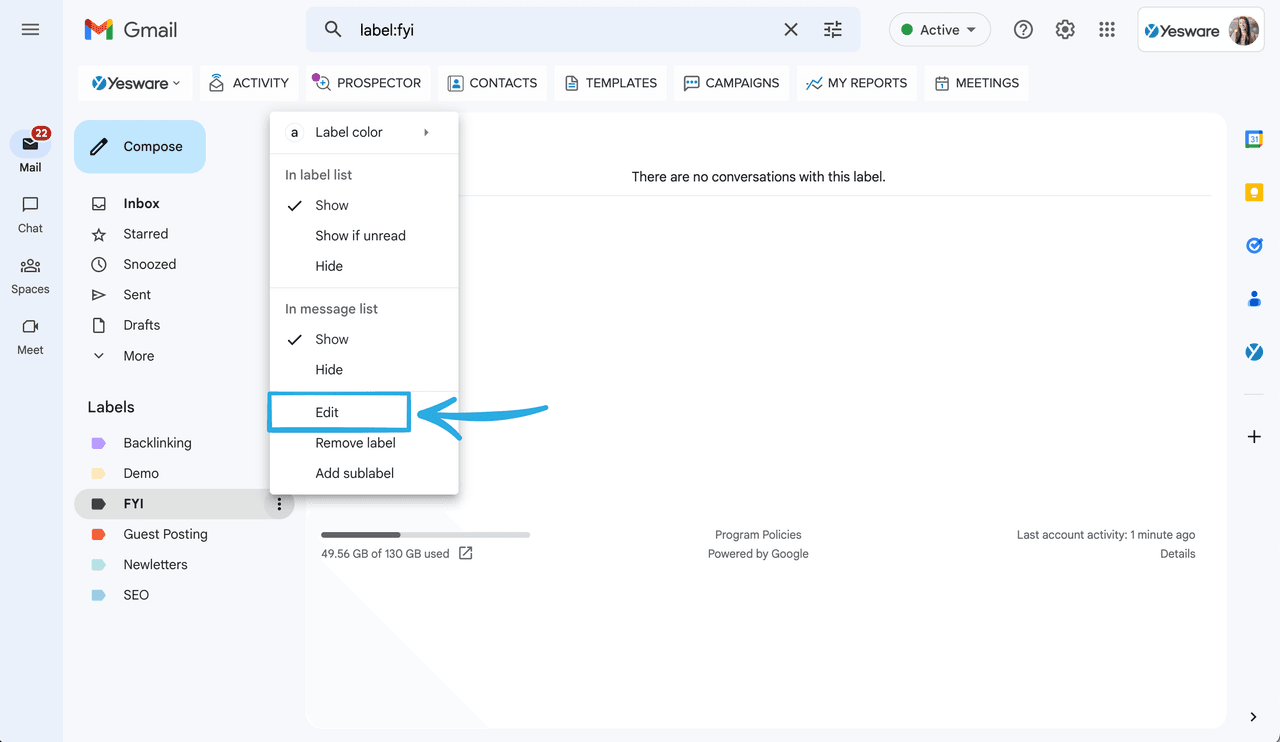Open Google Keep in side panel

point(1254,193)
